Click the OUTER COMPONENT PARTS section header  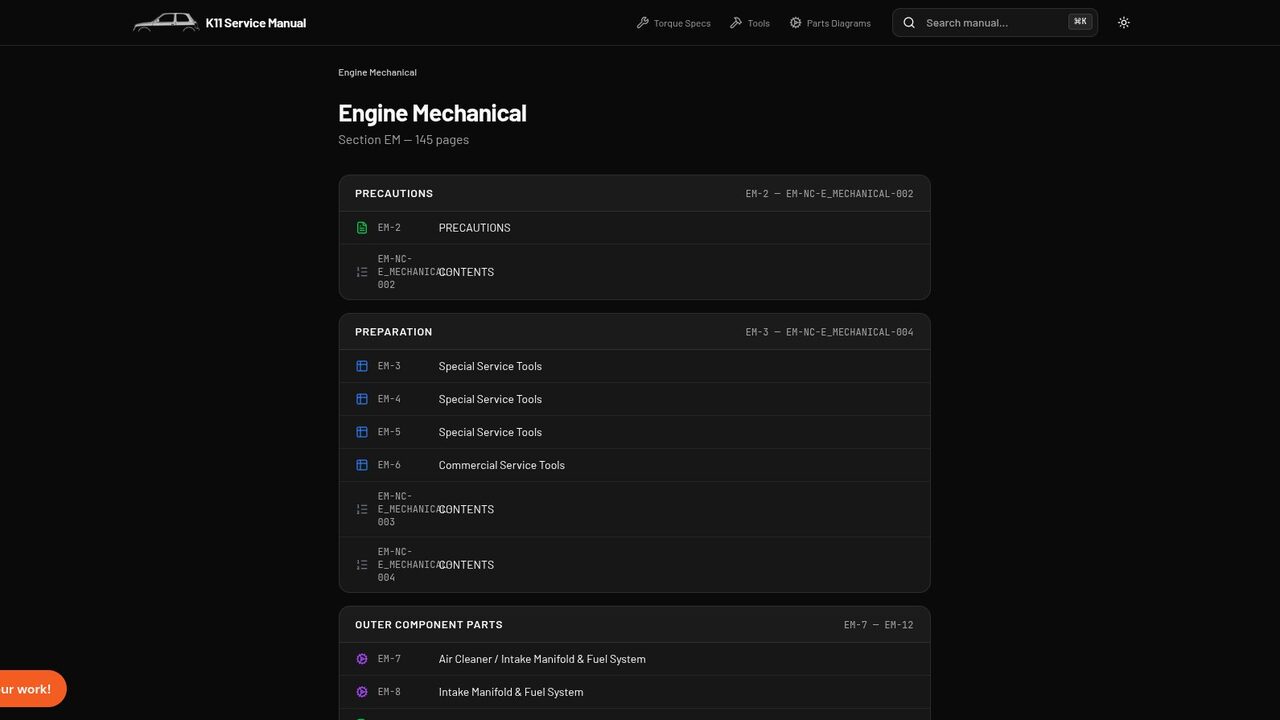click(634, 625)
